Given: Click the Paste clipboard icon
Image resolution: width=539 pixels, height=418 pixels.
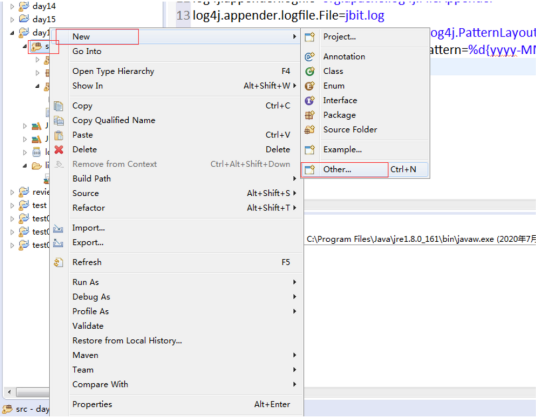Looking at the screenshot, I should tap(59, 135).
